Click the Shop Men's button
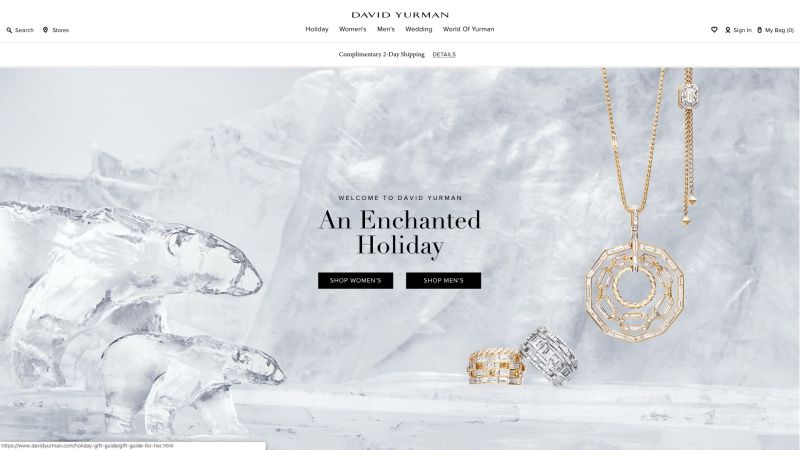 click(x=443, y=281)
